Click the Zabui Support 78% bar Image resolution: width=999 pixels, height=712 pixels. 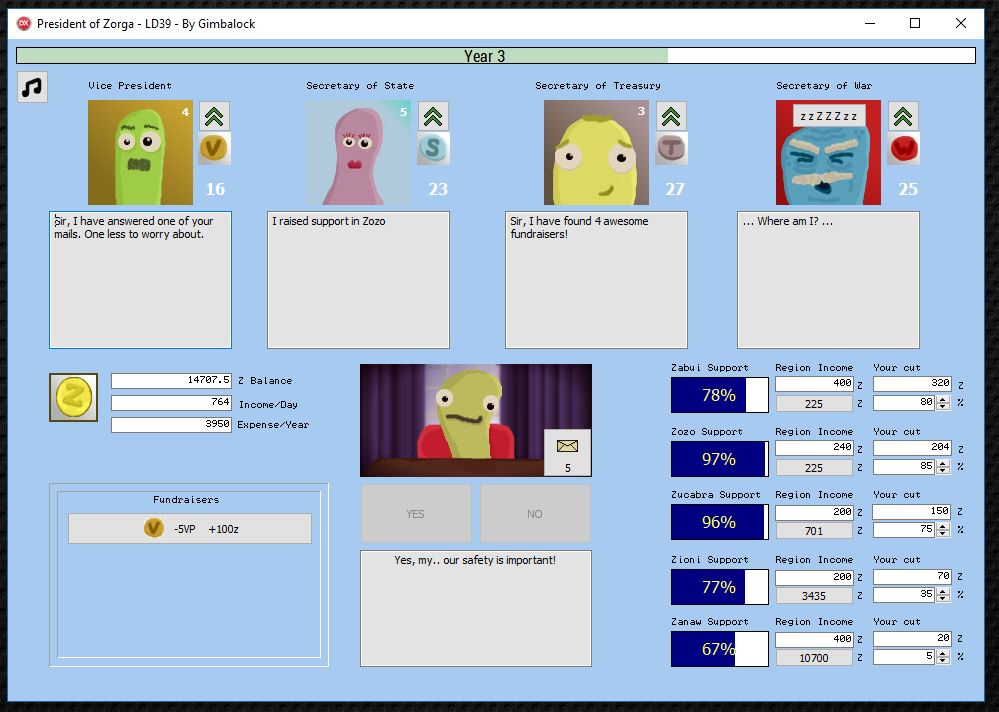[719, 395]
